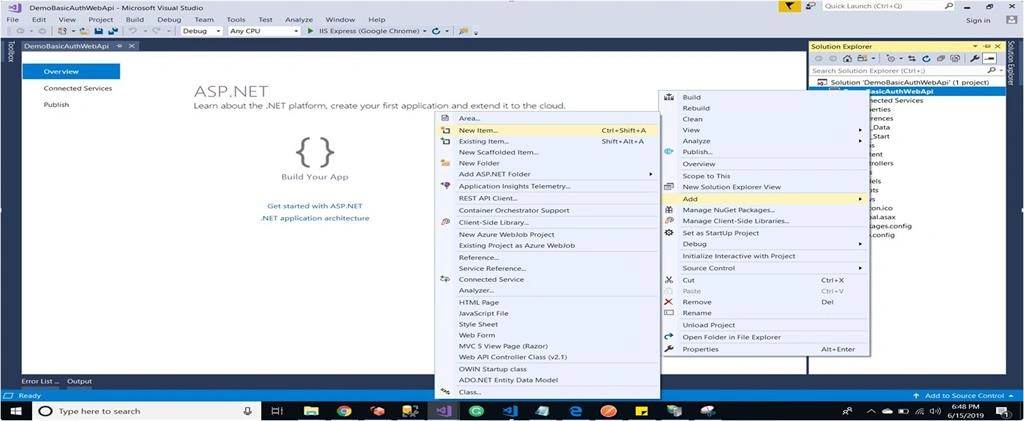
Task: Click the Quick Launch search box
Action: click(x=888, y=6)
